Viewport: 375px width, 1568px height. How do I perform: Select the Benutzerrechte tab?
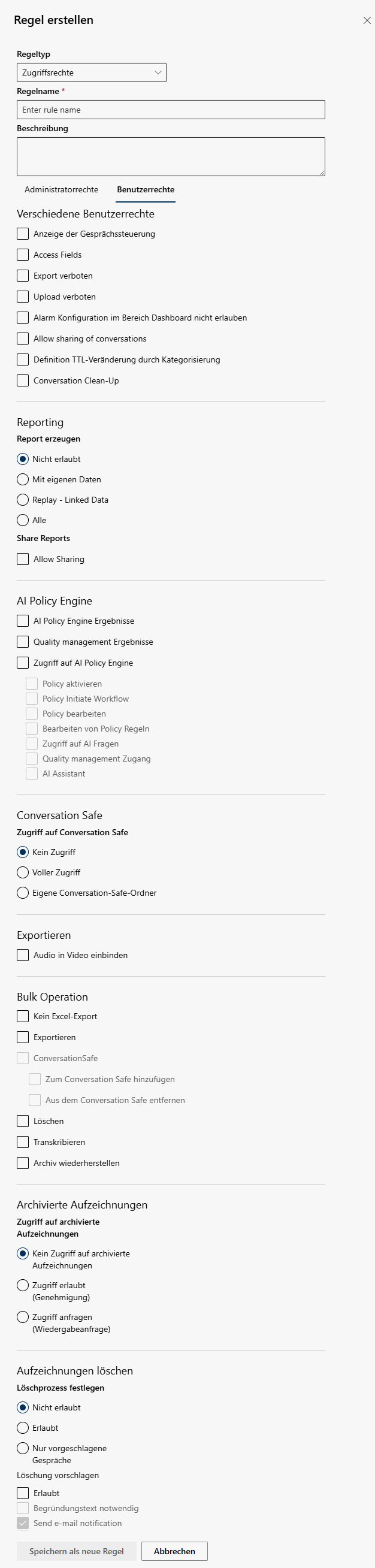pyautogui.click(x=146, y=189)
